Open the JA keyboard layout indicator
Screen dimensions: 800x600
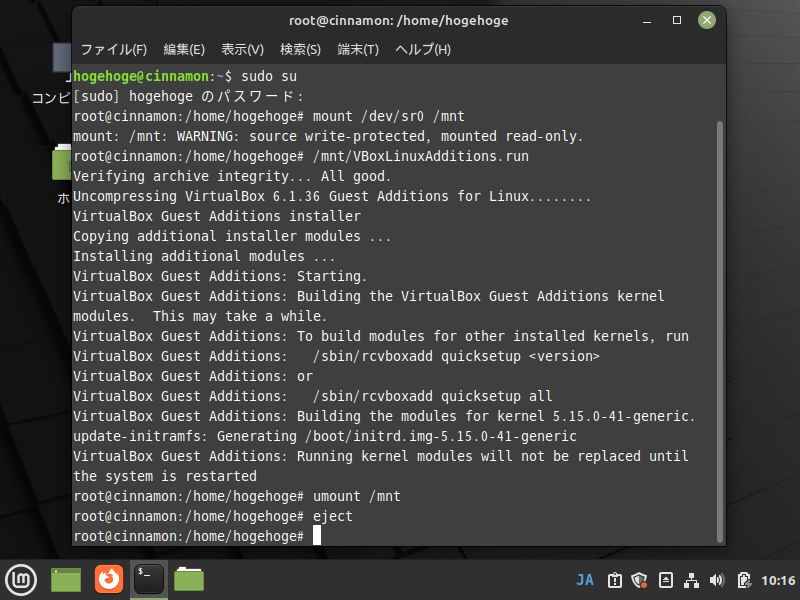click(x=585, y=580)
